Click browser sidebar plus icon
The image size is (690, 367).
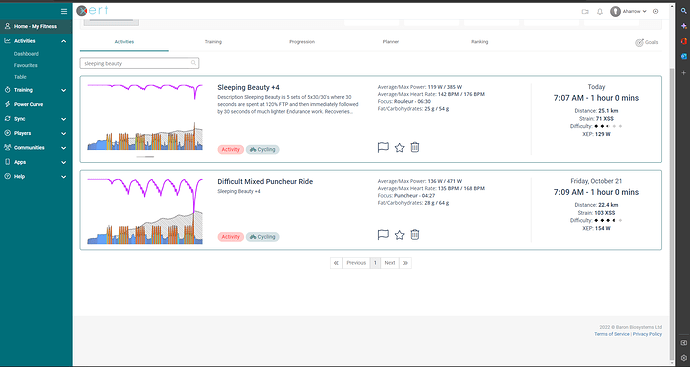pos(684,72)
